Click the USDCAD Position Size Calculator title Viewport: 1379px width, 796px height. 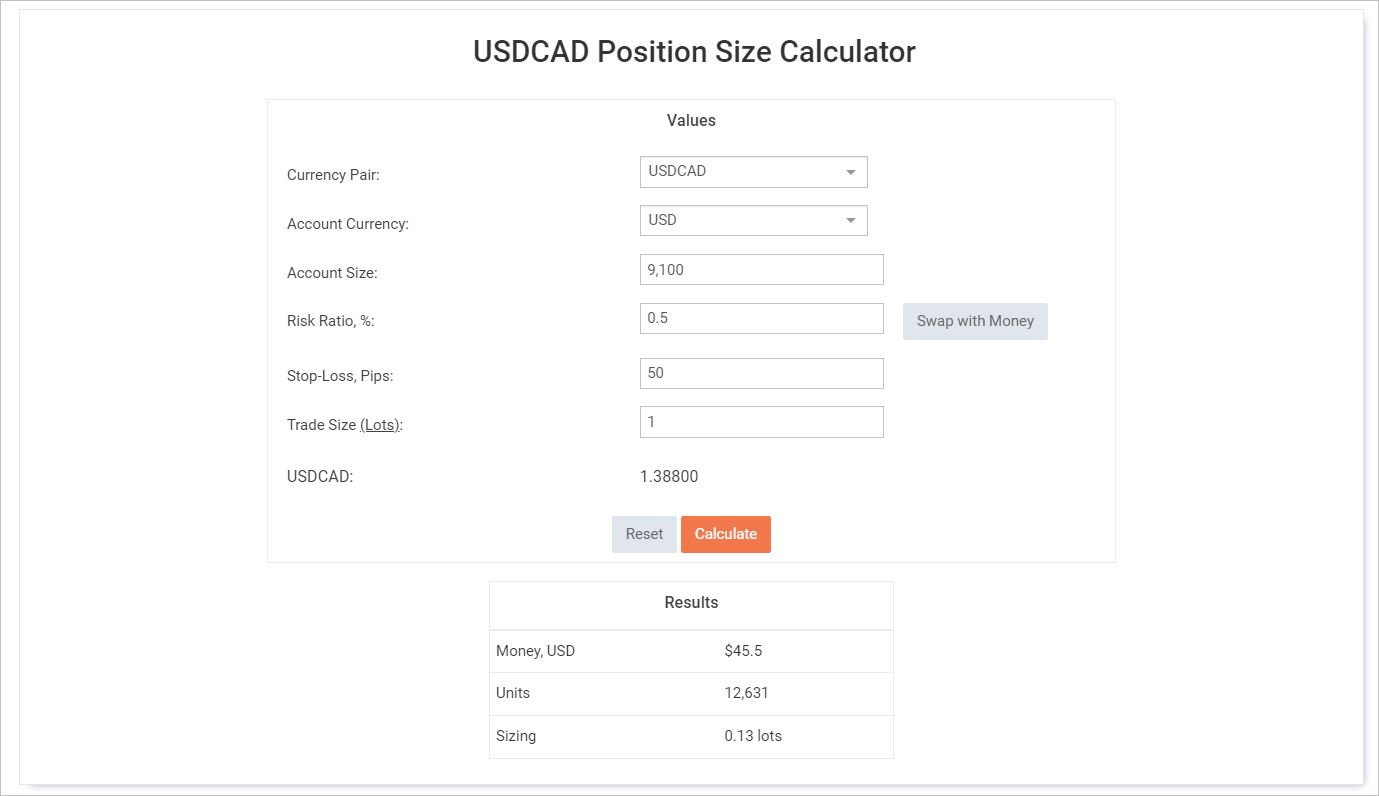(x=693, y=52)
